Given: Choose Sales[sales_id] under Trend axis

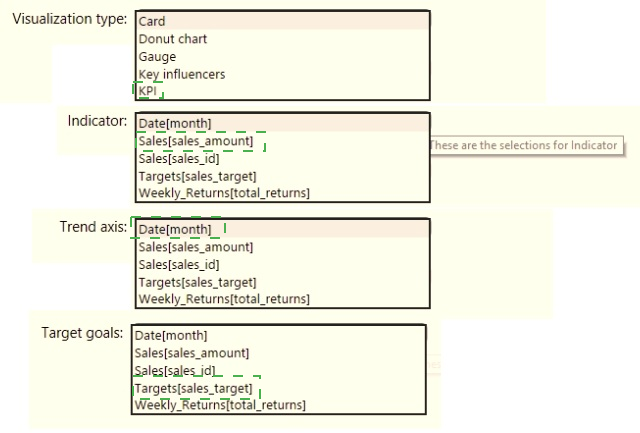Looking at the screenshot, I should pos(178,265).
